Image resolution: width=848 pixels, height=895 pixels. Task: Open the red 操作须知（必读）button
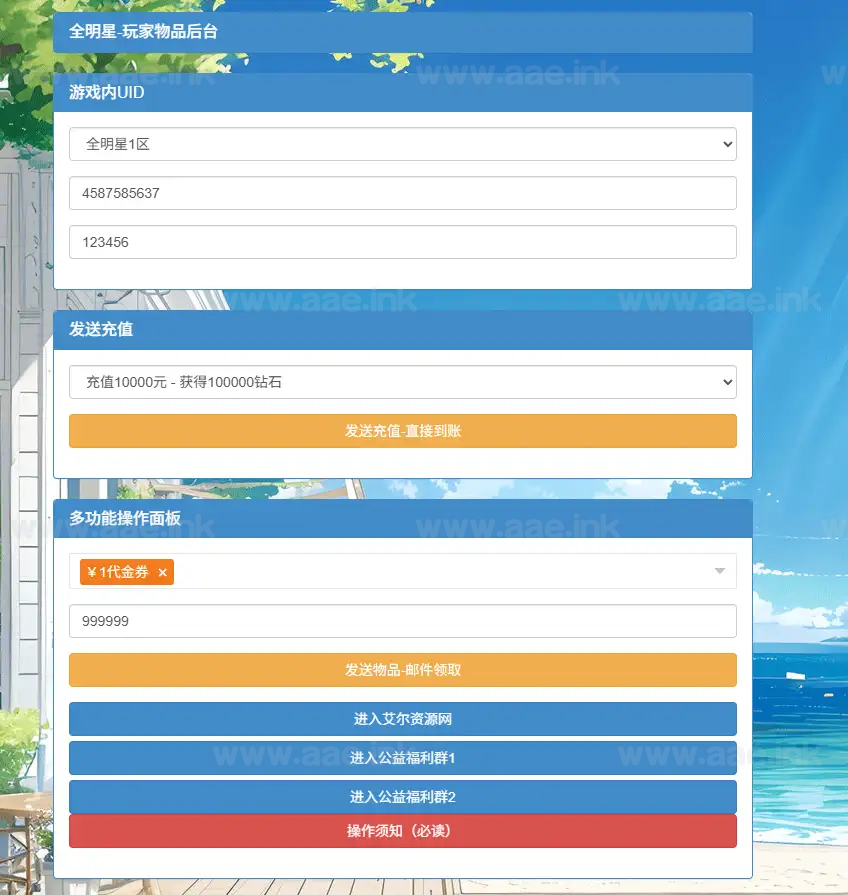[x=402, y=831]
